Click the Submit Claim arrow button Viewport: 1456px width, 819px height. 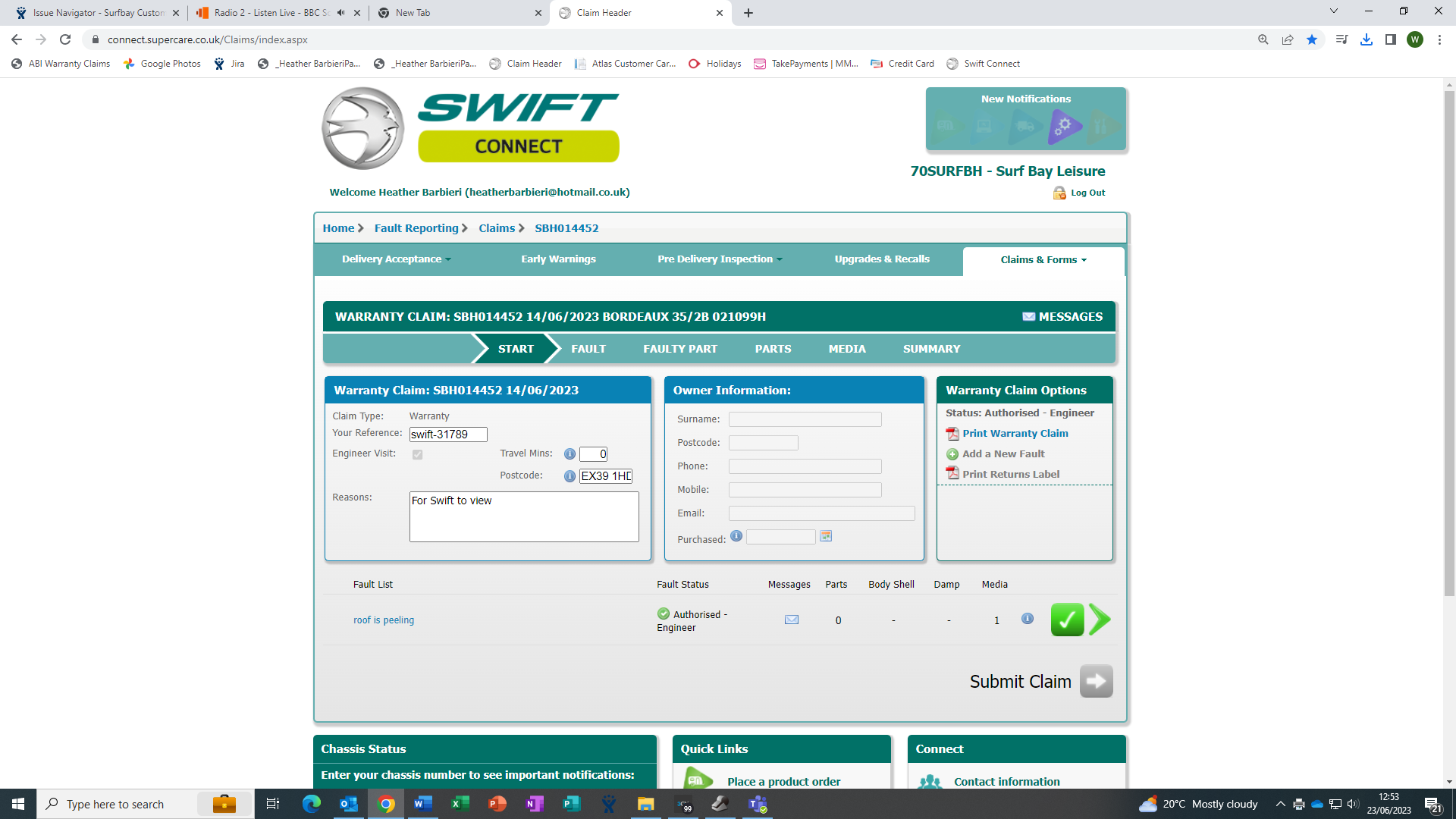coord(1096,681)
